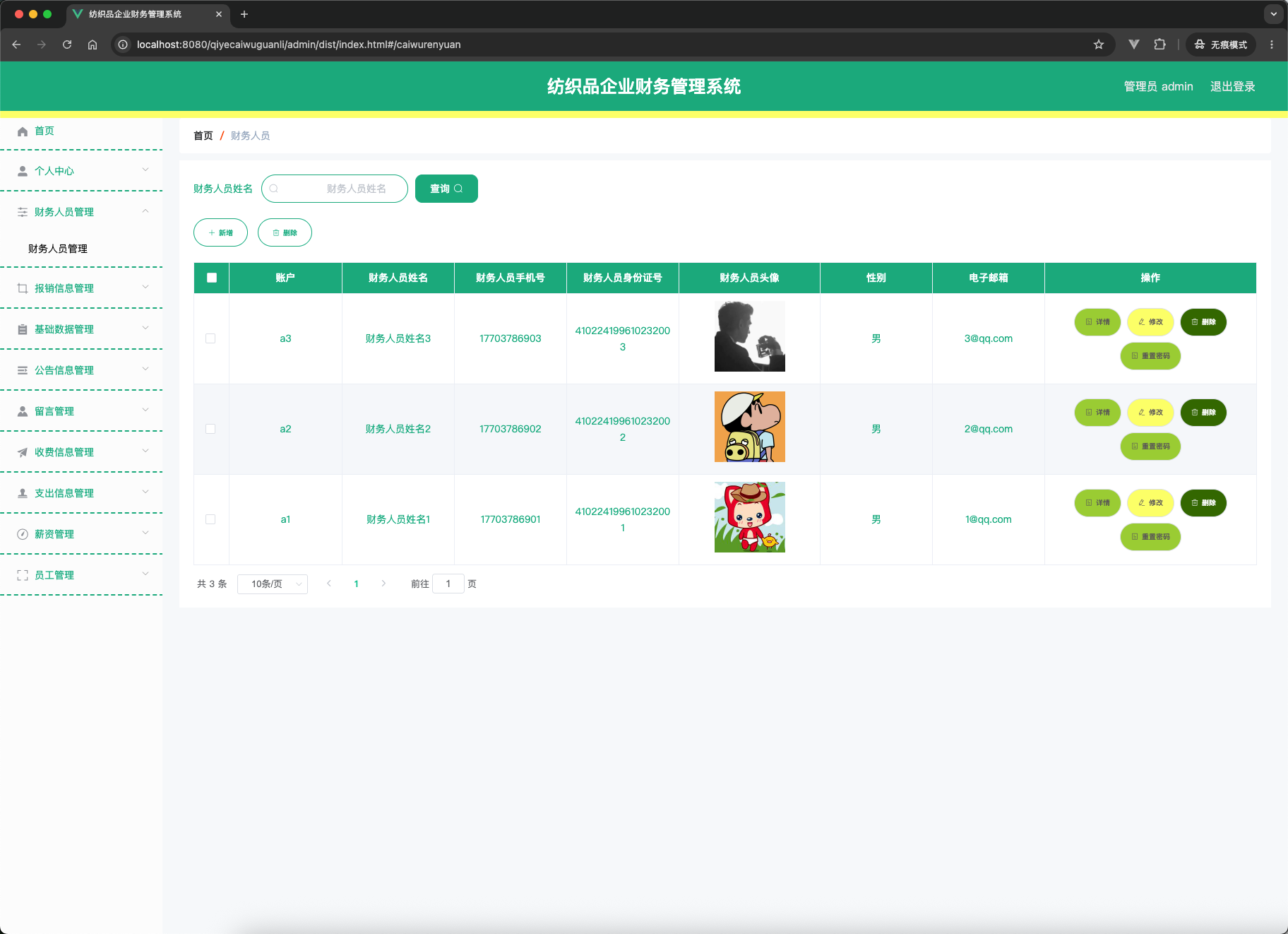The image size is (1288, 934).
Task: Open the Chrome three-dot menu
Action: pos(1272,45)
